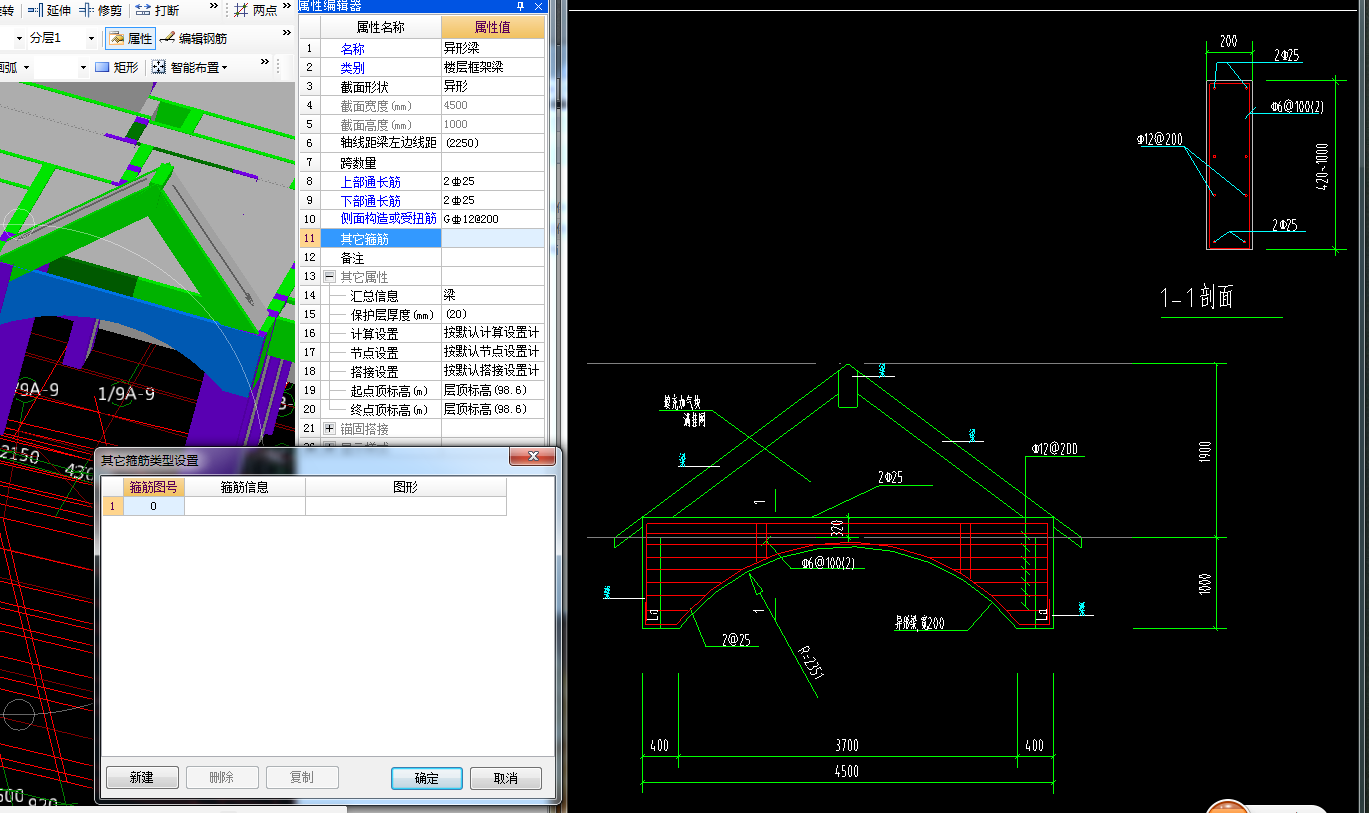1369x813 pixels.
Task: Click the 其它箍筋 empty value cell
Action: 493,238
